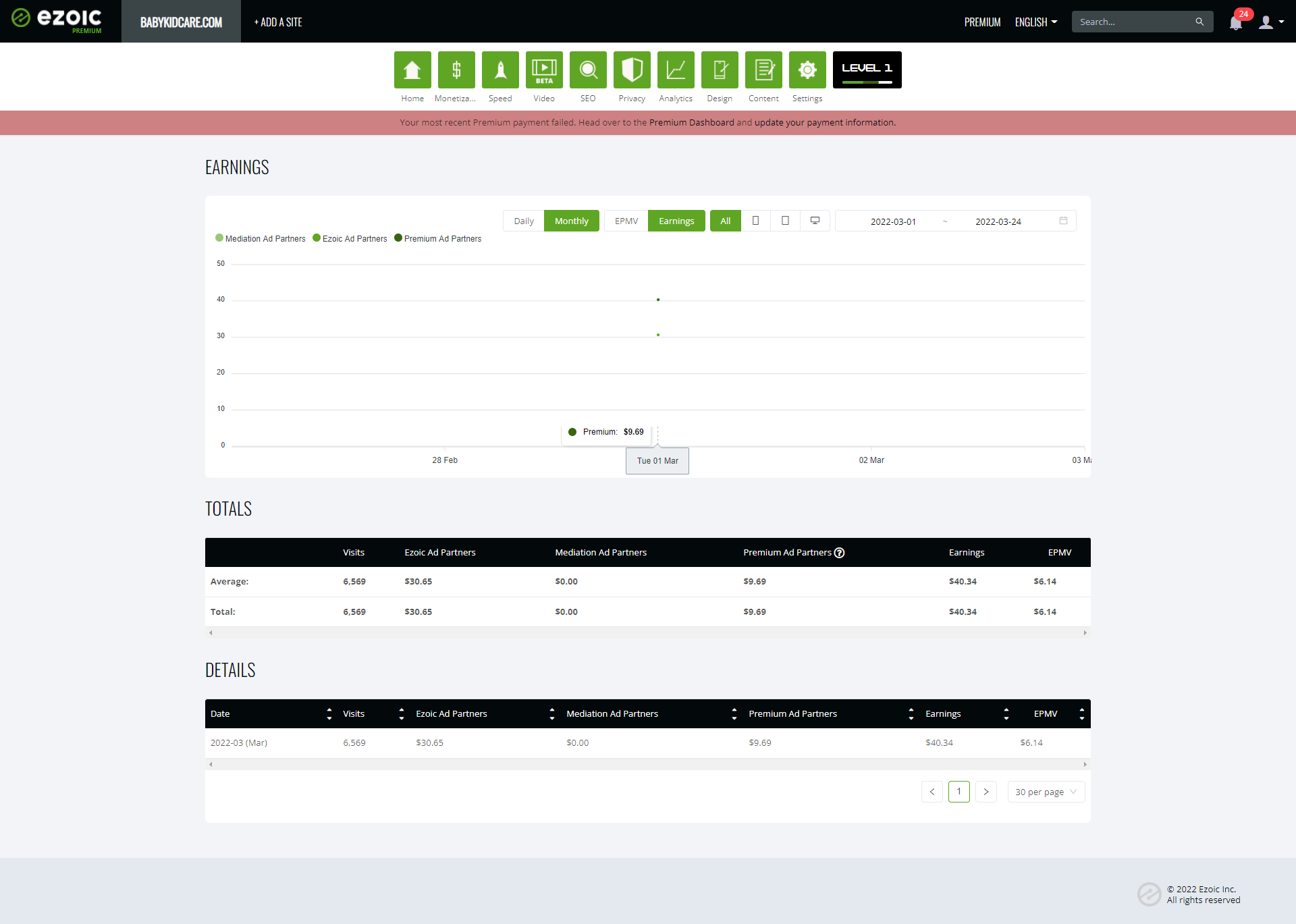Switch chart to Daily view

523,221
